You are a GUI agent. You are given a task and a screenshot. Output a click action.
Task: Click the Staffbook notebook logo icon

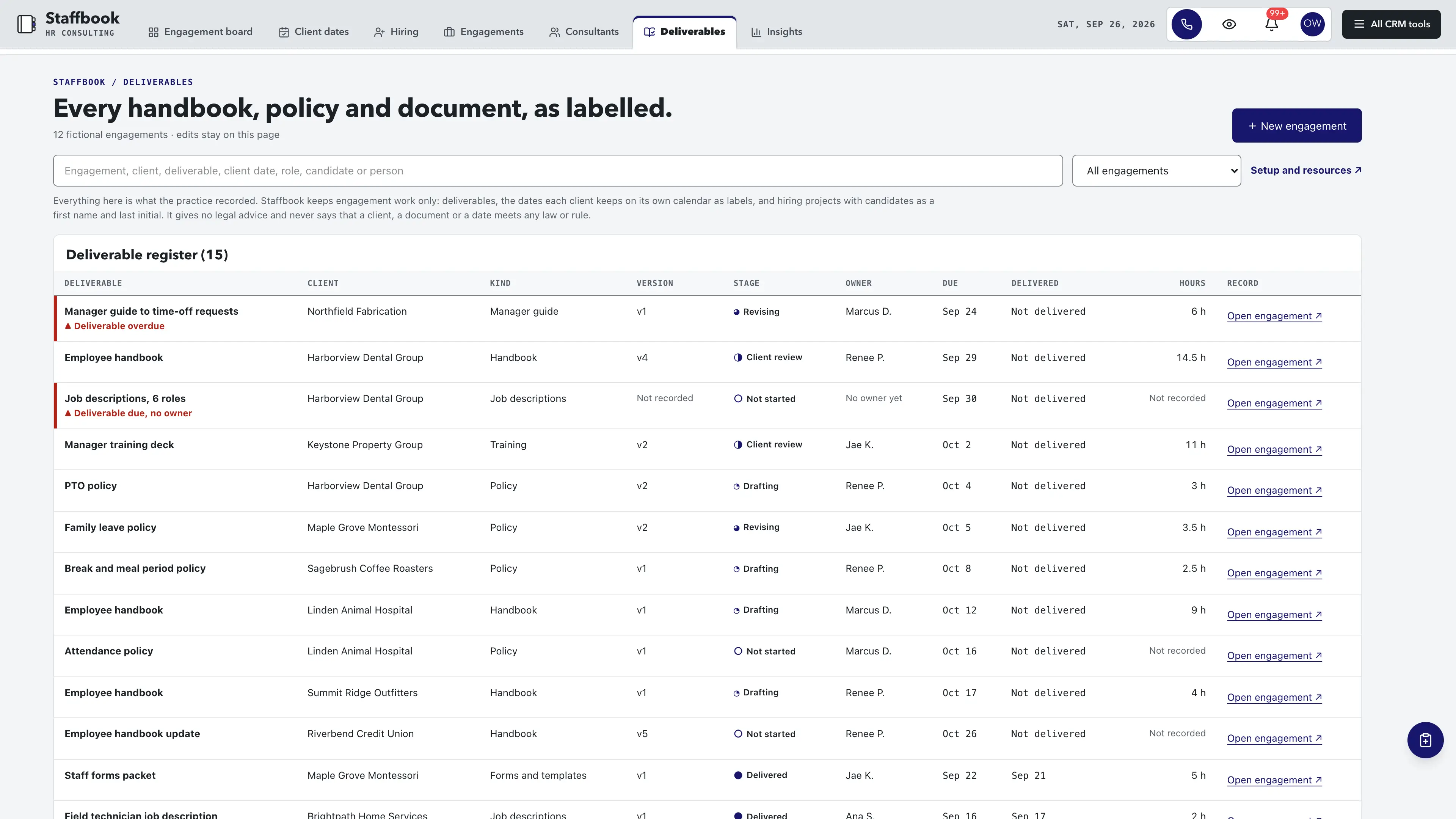click(x=27, y=24)
